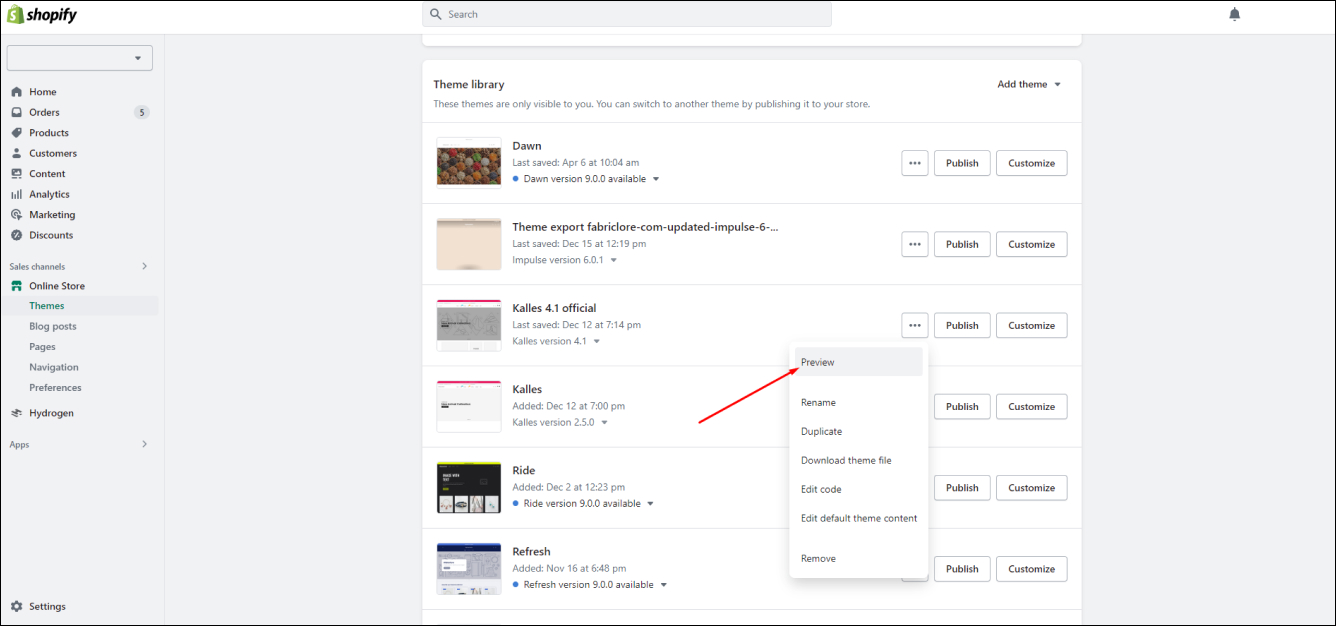Open the more actions menu for Dawn
Screen dimensions: 1336x626
click(x=915, y=163)
